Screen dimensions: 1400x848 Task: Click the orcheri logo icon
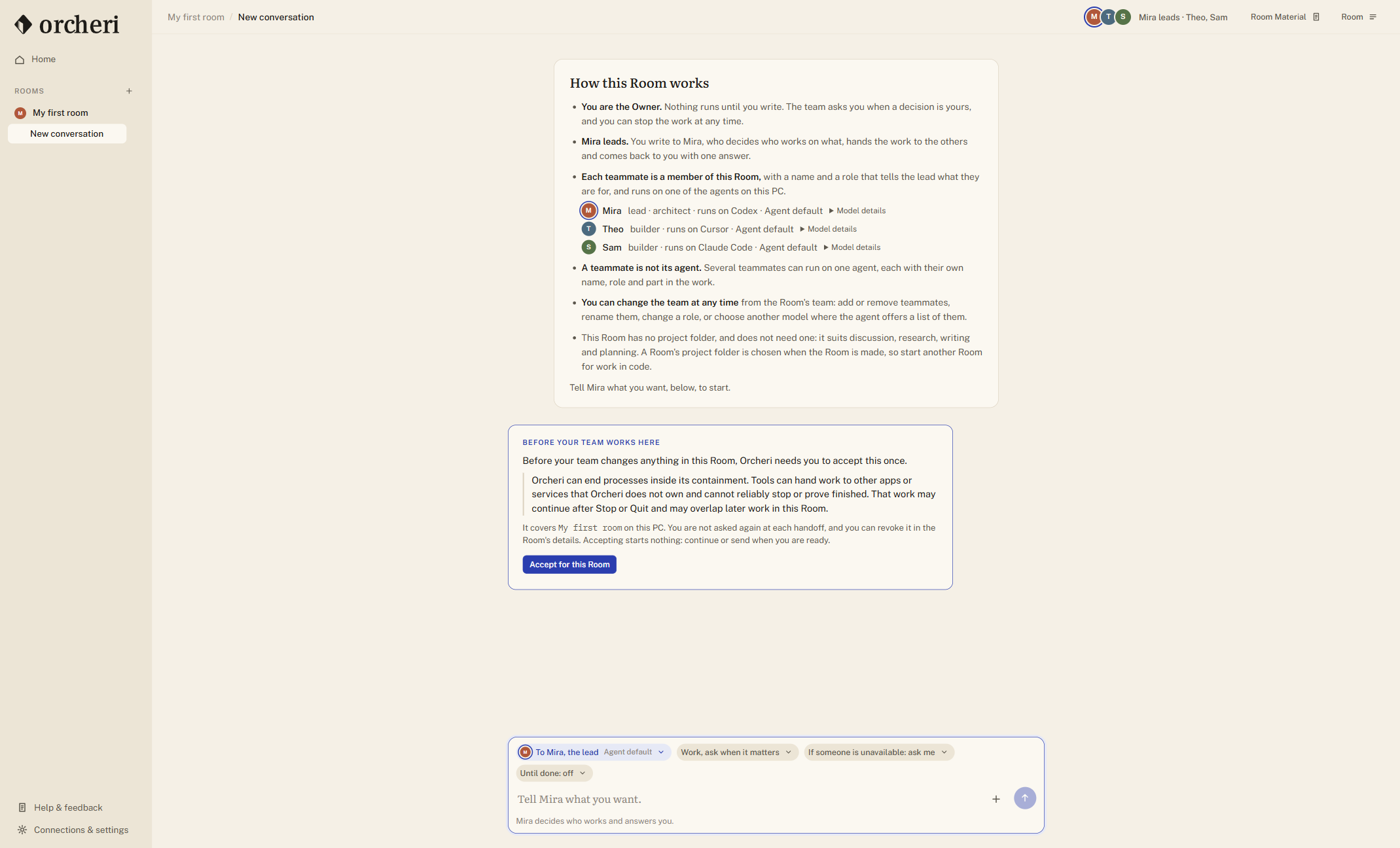click(x=24, y=25)
